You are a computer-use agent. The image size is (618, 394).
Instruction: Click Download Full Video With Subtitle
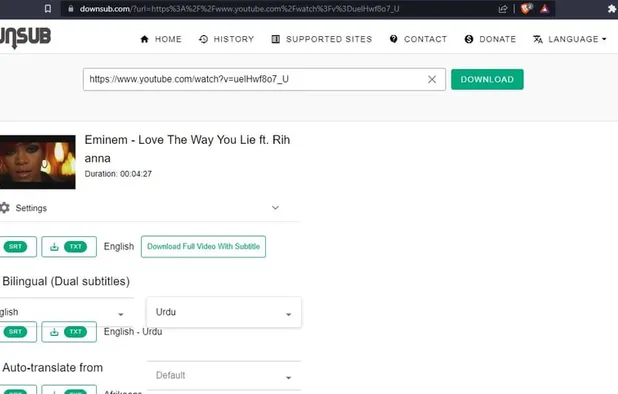[x=203, y=247]
